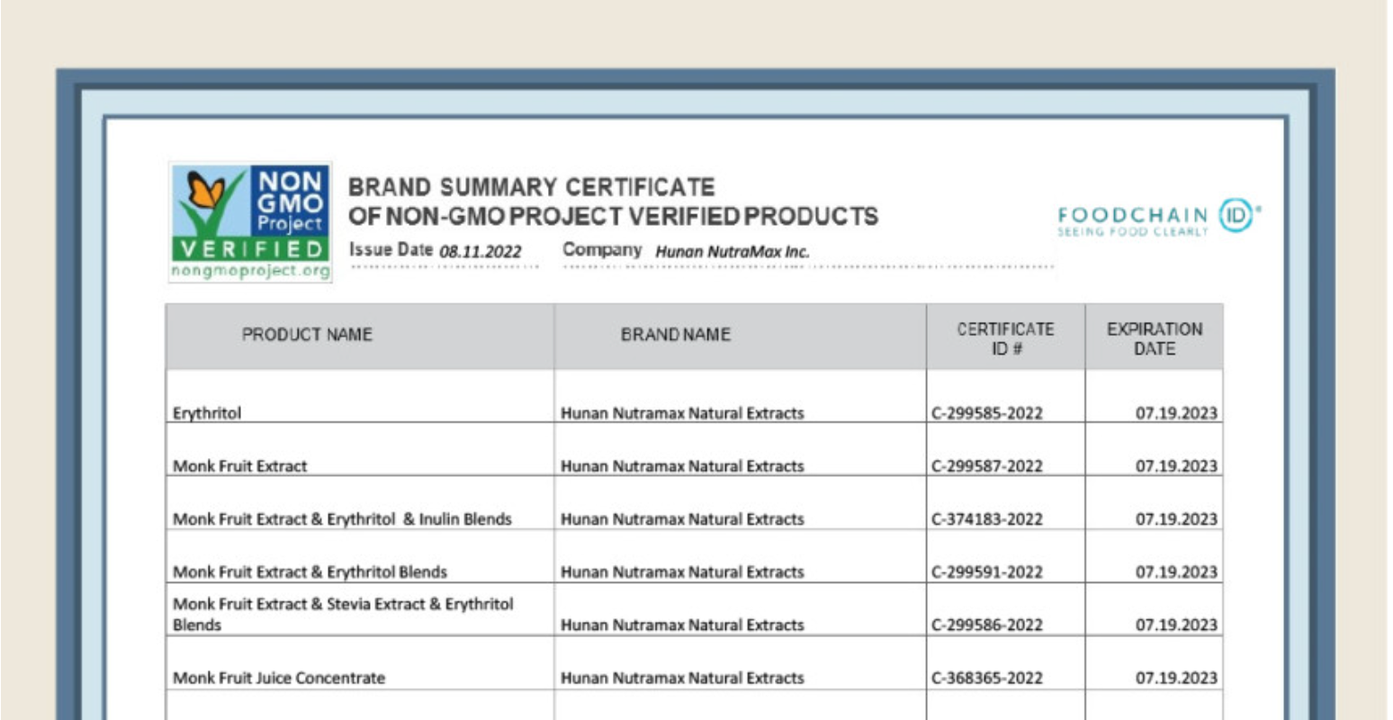Click the CERTIFICATE ID # column header

(1005, 339)
